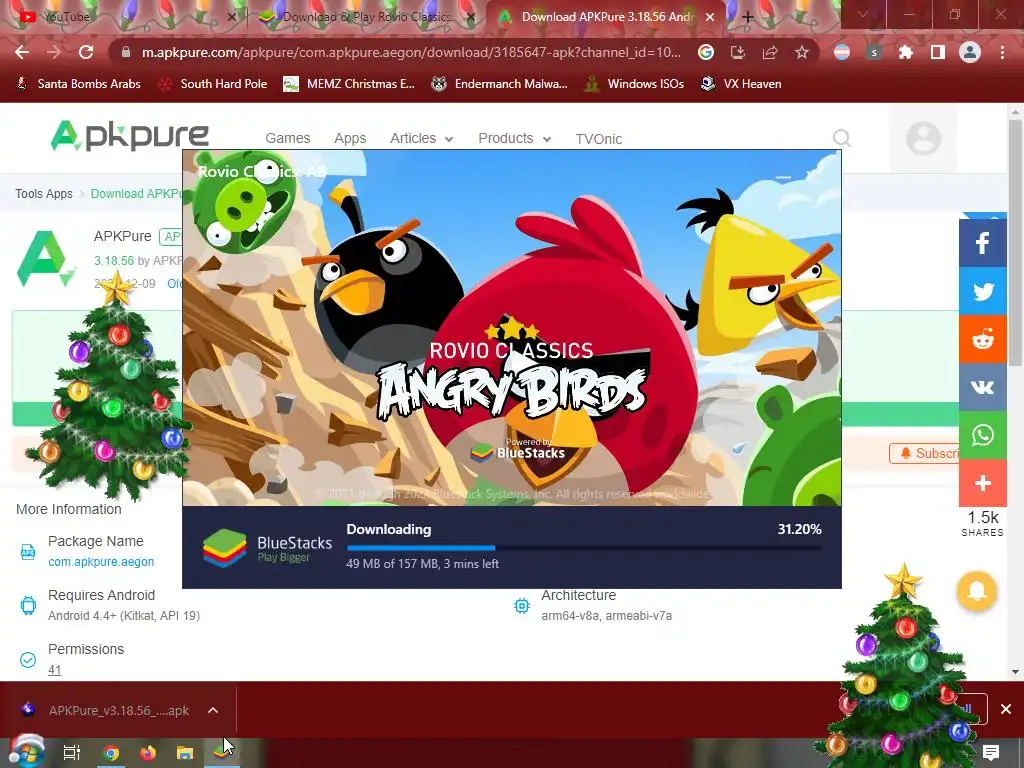Share on VK
The height and width of the screenshot is (768, 1024).
(982, 387)
